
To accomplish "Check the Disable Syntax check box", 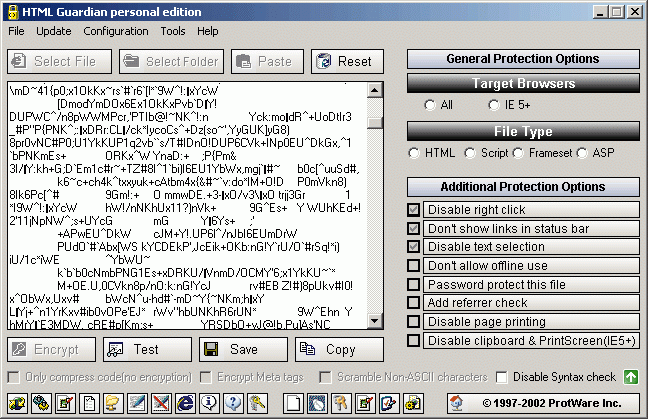I will 503,377.
